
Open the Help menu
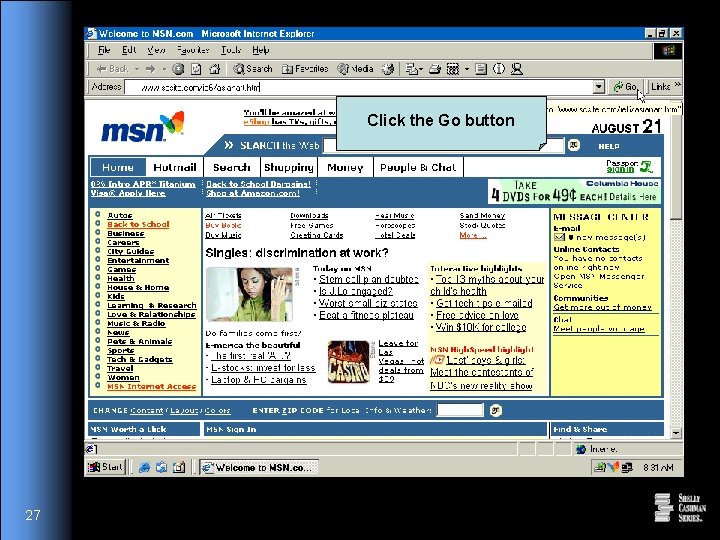[260, 50]
